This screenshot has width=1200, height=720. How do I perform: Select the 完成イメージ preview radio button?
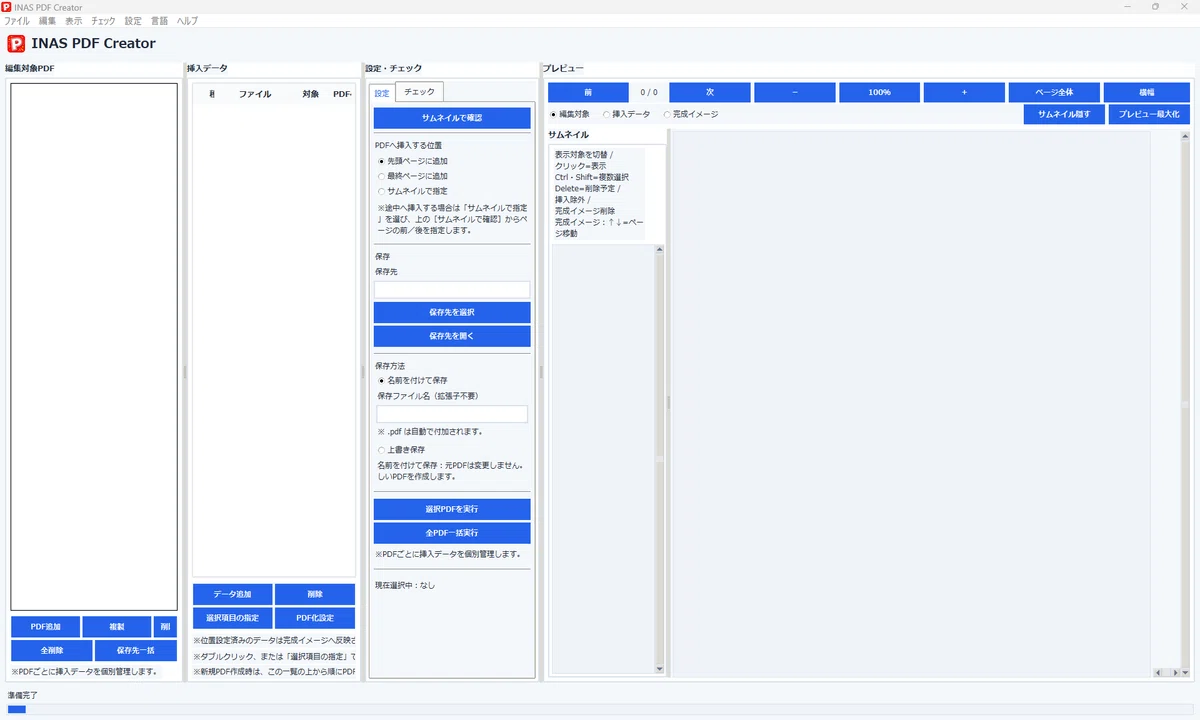[667, 114]
